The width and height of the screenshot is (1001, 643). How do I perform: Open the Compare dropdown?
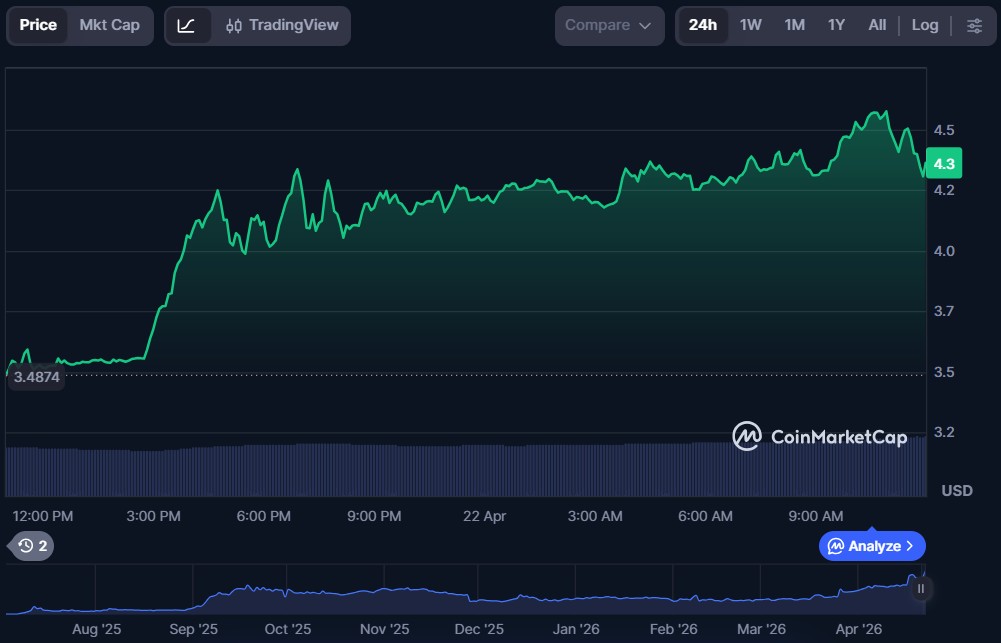coord(608,25)
